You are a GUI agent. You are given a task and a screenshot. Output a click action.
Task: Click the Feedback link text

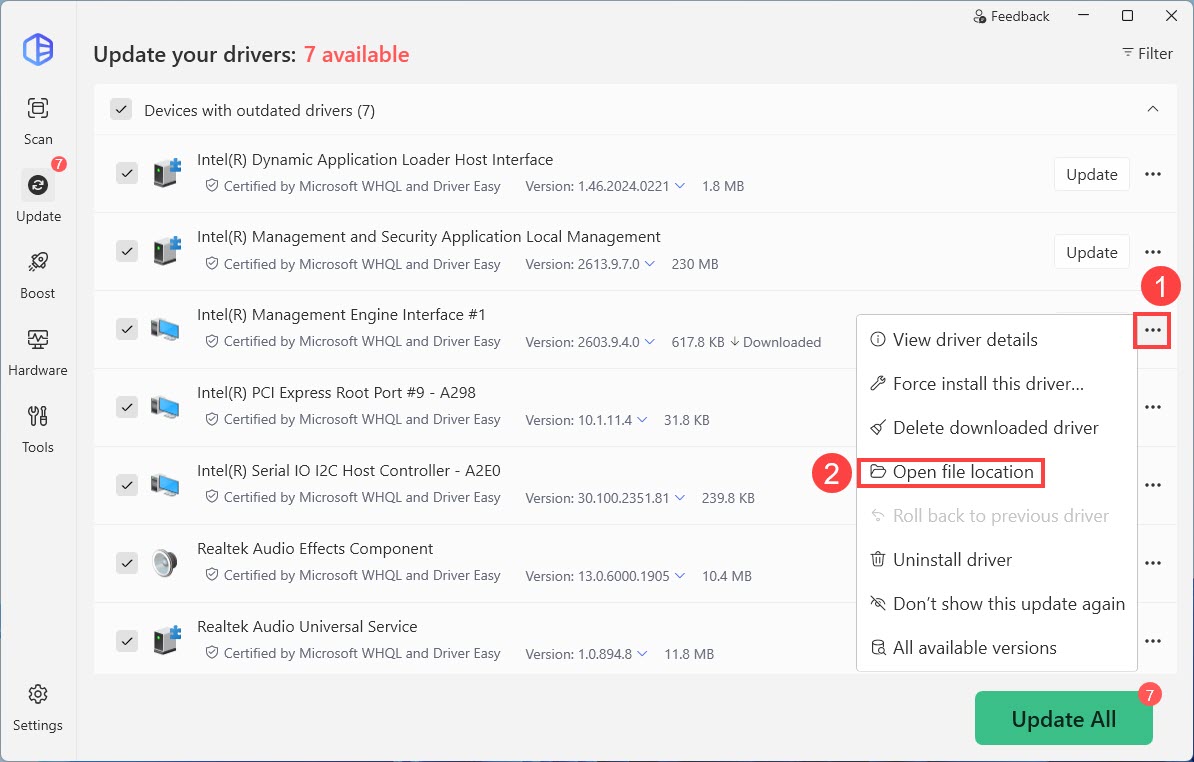click(1020, 16)
